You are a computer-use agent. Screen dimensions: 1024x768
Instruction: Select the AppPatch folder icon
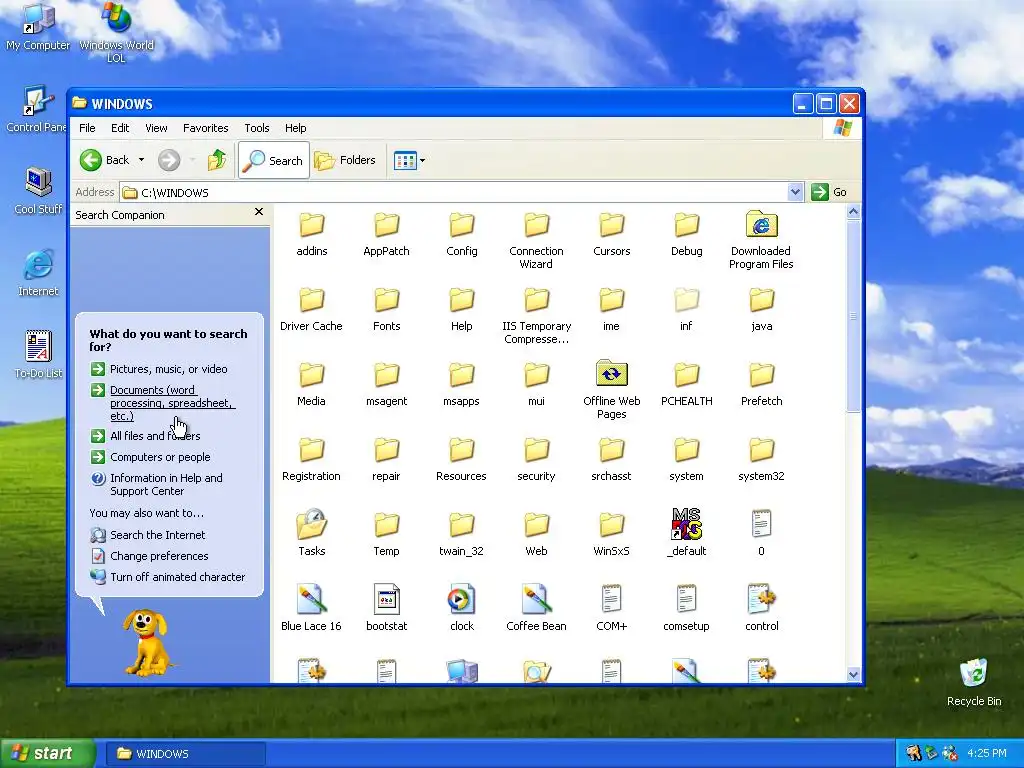(387, 225)
